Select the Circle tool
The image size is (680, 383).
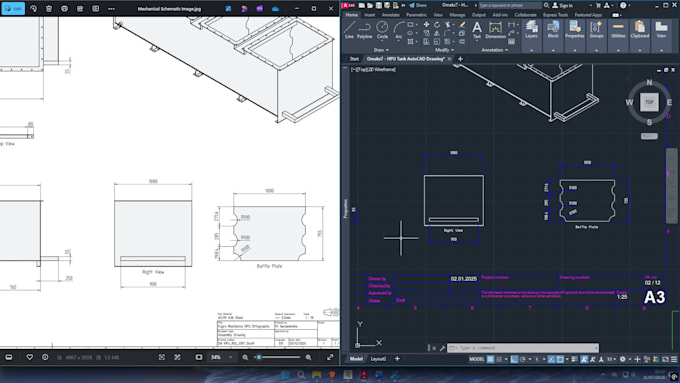[x=382, y=30]
